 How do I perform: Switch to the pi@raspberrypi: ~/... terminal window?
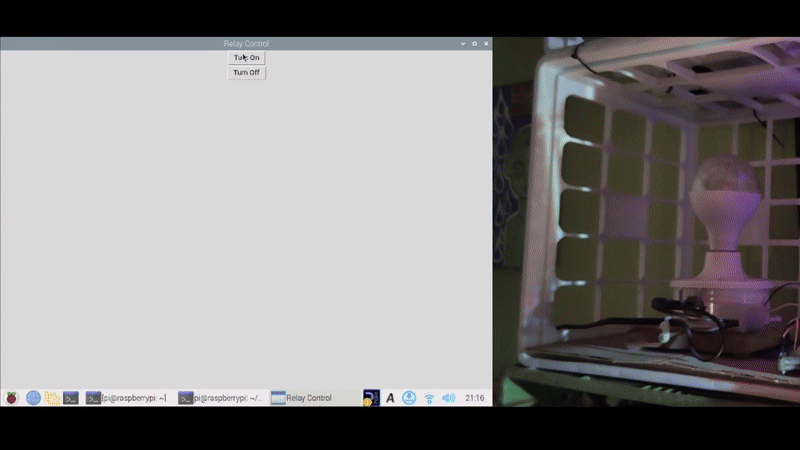click(221, 397)
